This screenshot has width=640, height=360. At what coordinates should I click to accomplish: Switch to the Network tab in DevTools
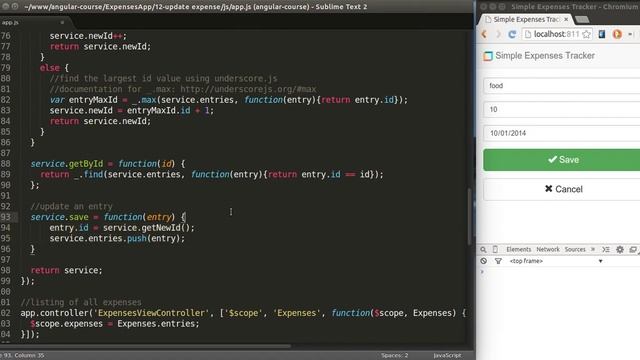(x=548, y=249)
